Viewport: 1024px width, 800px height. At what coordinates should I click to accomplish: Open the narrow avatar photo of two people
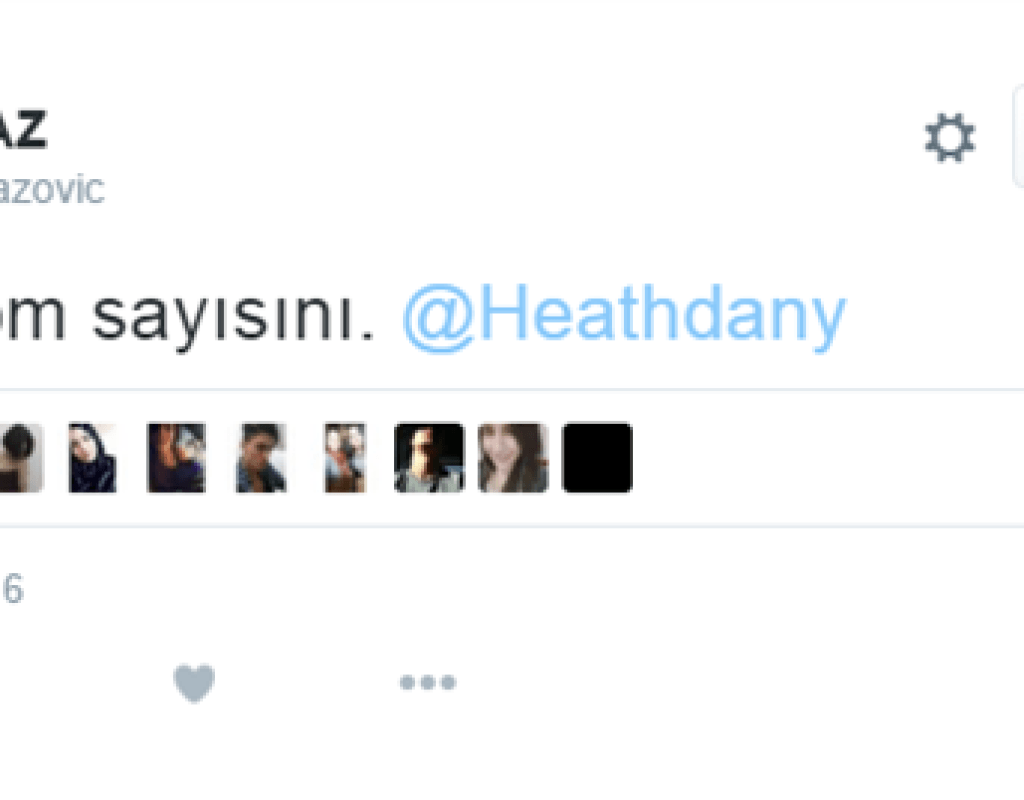(345, 457)
